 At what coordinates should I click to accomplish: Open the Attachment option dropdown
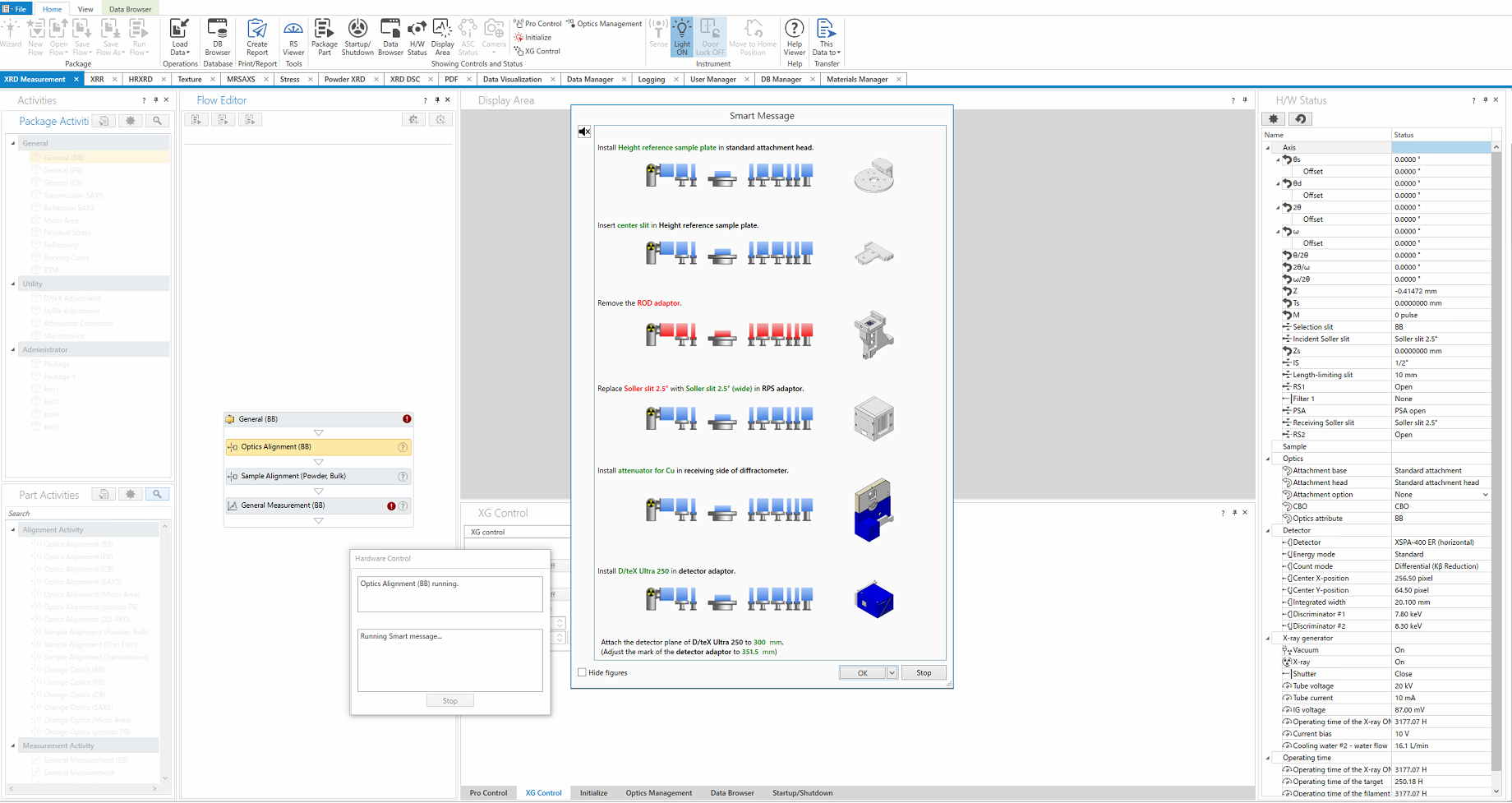coord(1485,495)
